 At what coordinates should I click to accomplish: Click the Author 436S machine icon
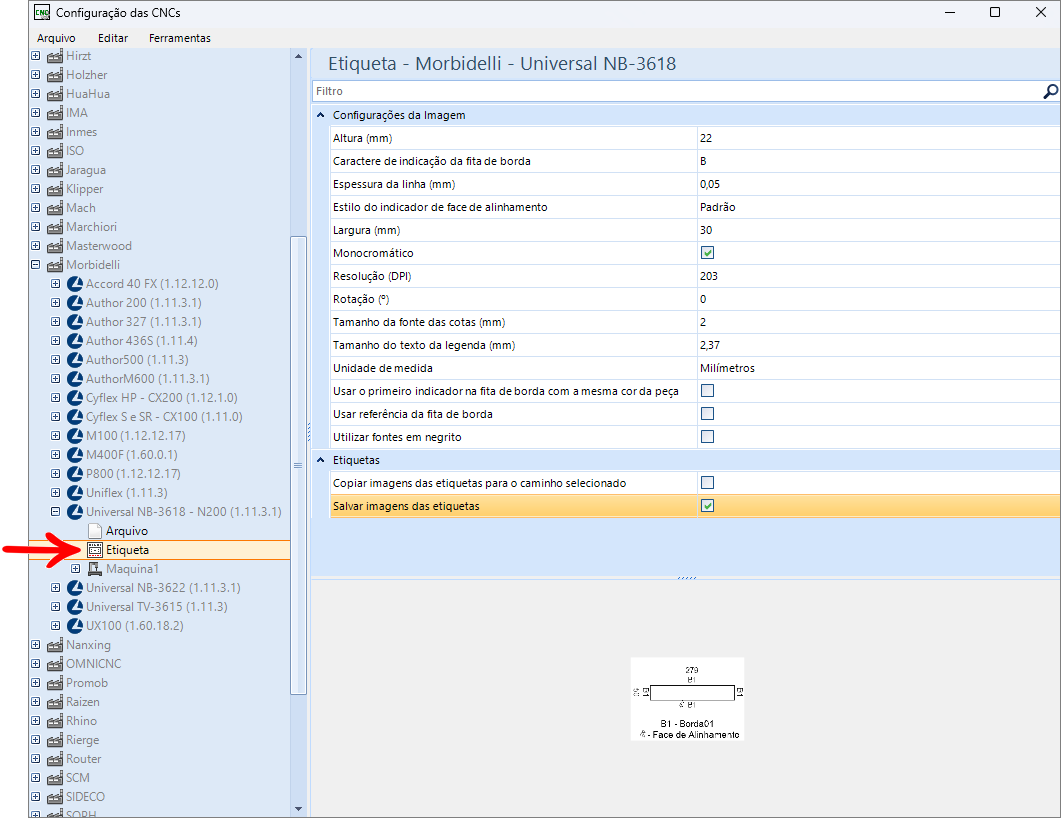(x=74, y=341)
